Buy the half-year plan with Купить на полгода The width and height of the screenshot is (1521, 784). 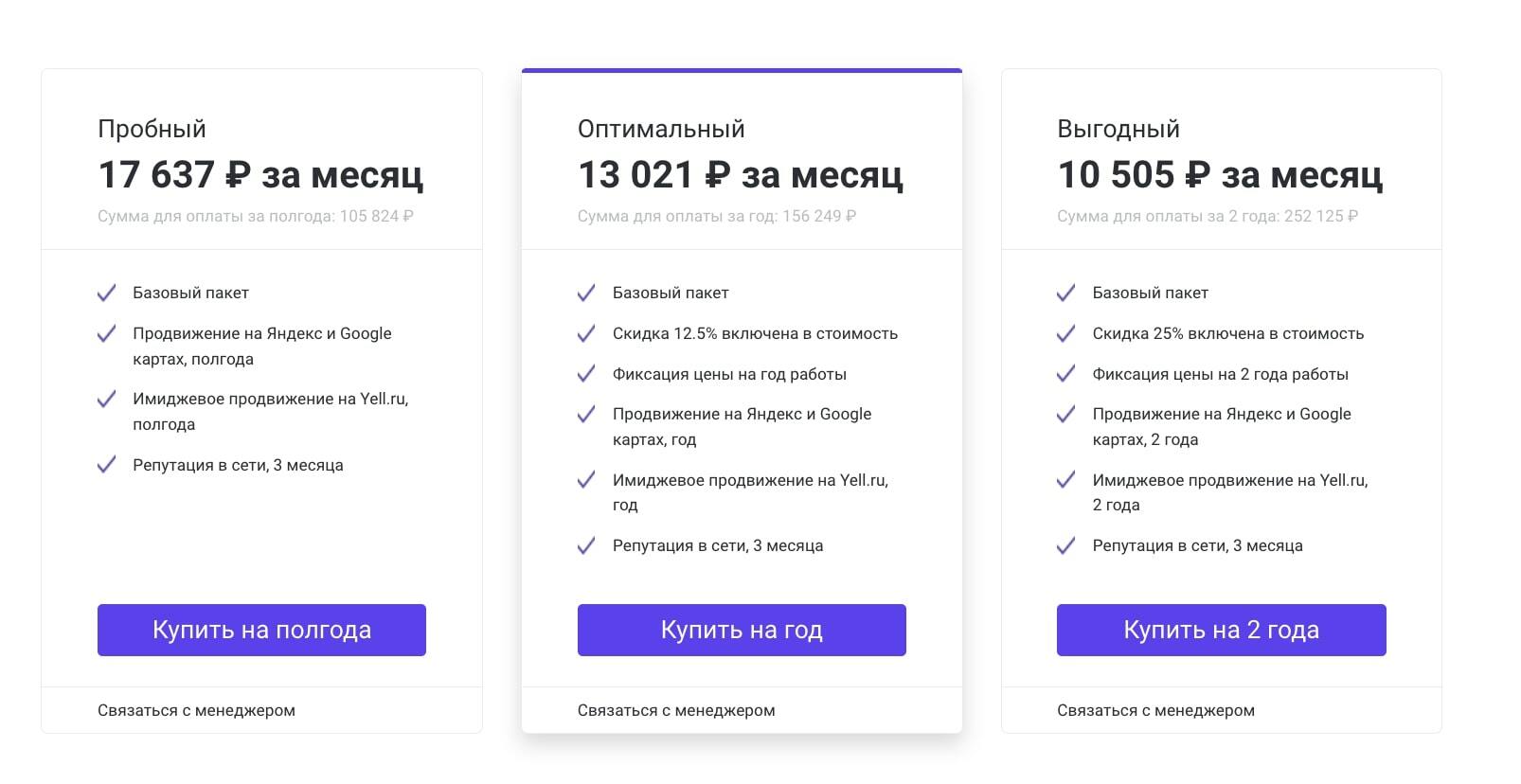click(x=261, y=630)
